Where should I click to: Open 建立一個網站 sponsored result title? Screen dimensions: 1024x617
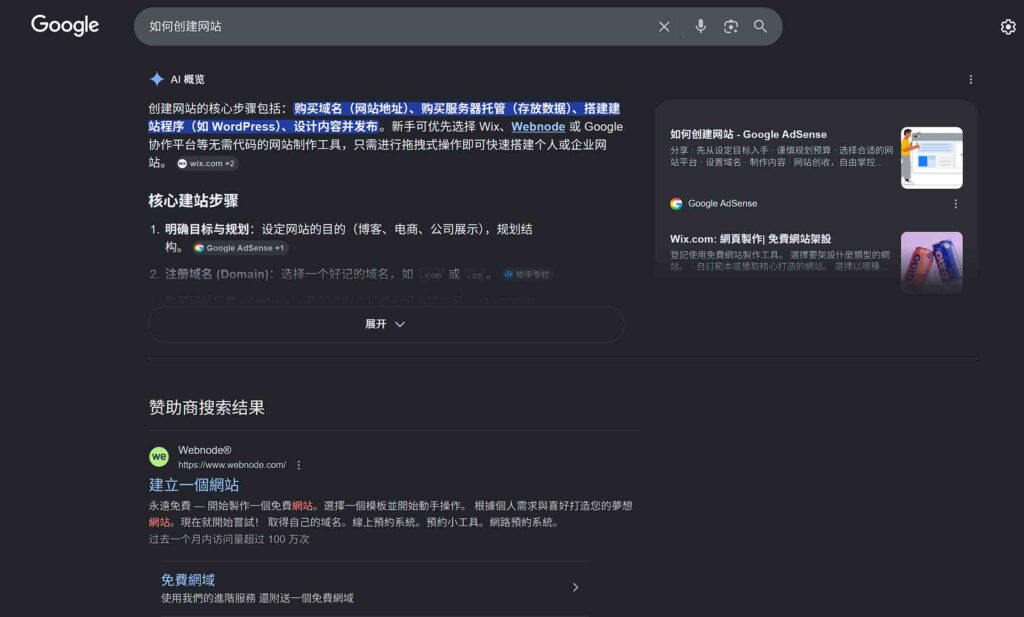(194, 485)
